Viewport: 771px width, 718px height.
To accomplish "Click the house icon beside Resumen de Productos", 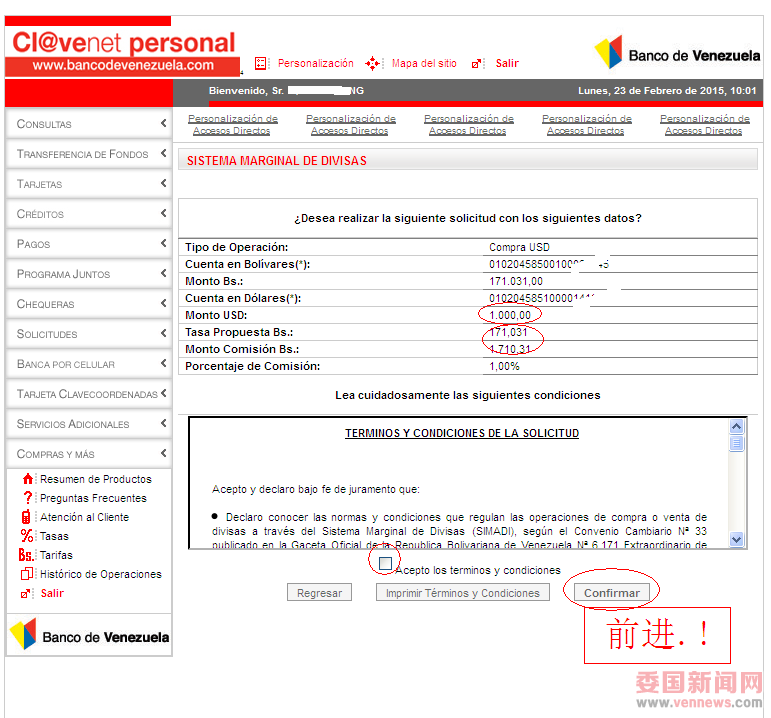I will [28, 479].
